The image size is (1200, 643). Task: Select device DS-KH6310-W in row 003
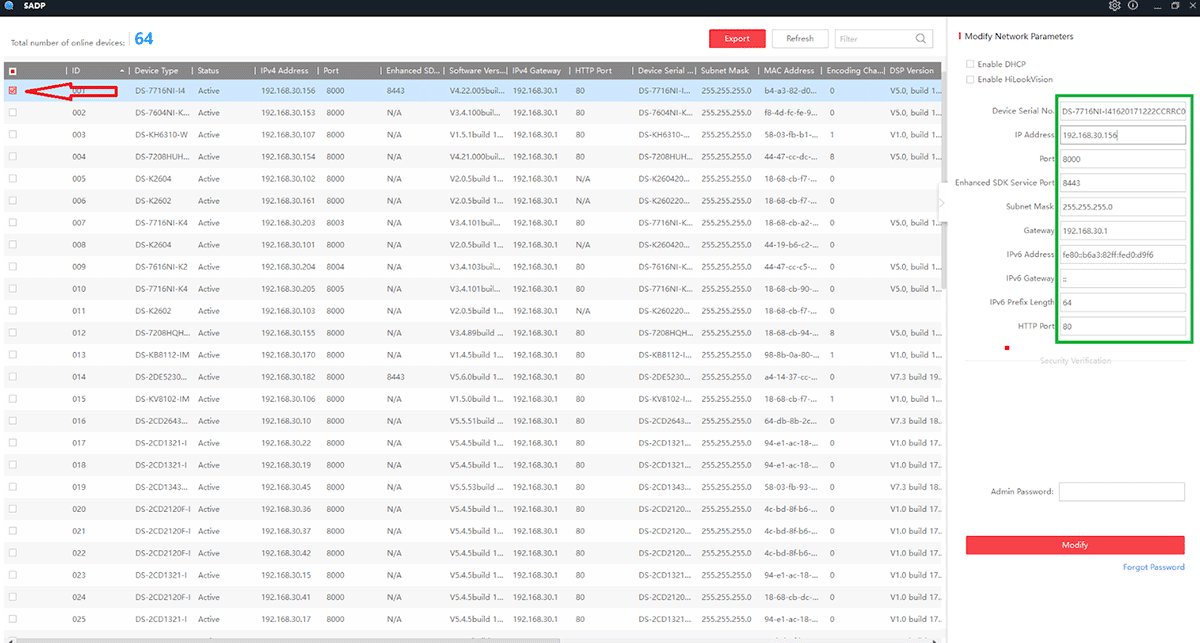click(x=160, y=135)
